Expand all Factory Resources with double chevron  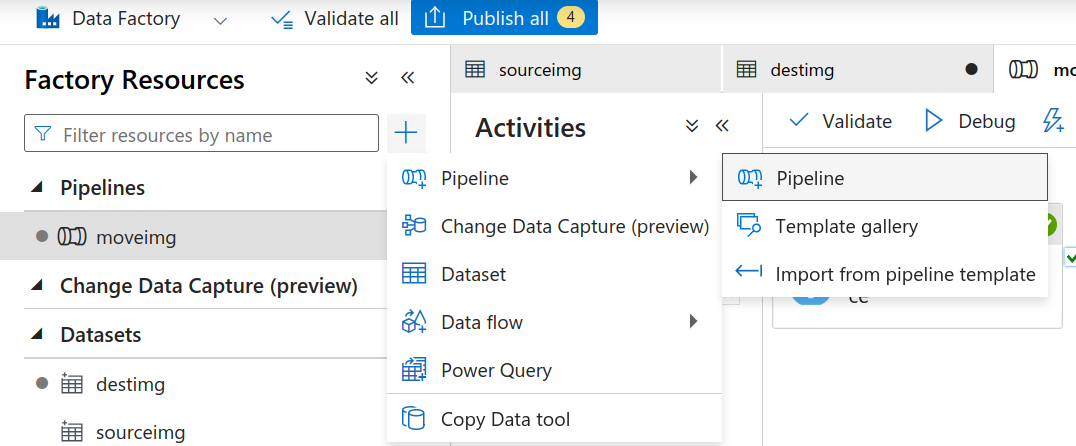[371, 78]
